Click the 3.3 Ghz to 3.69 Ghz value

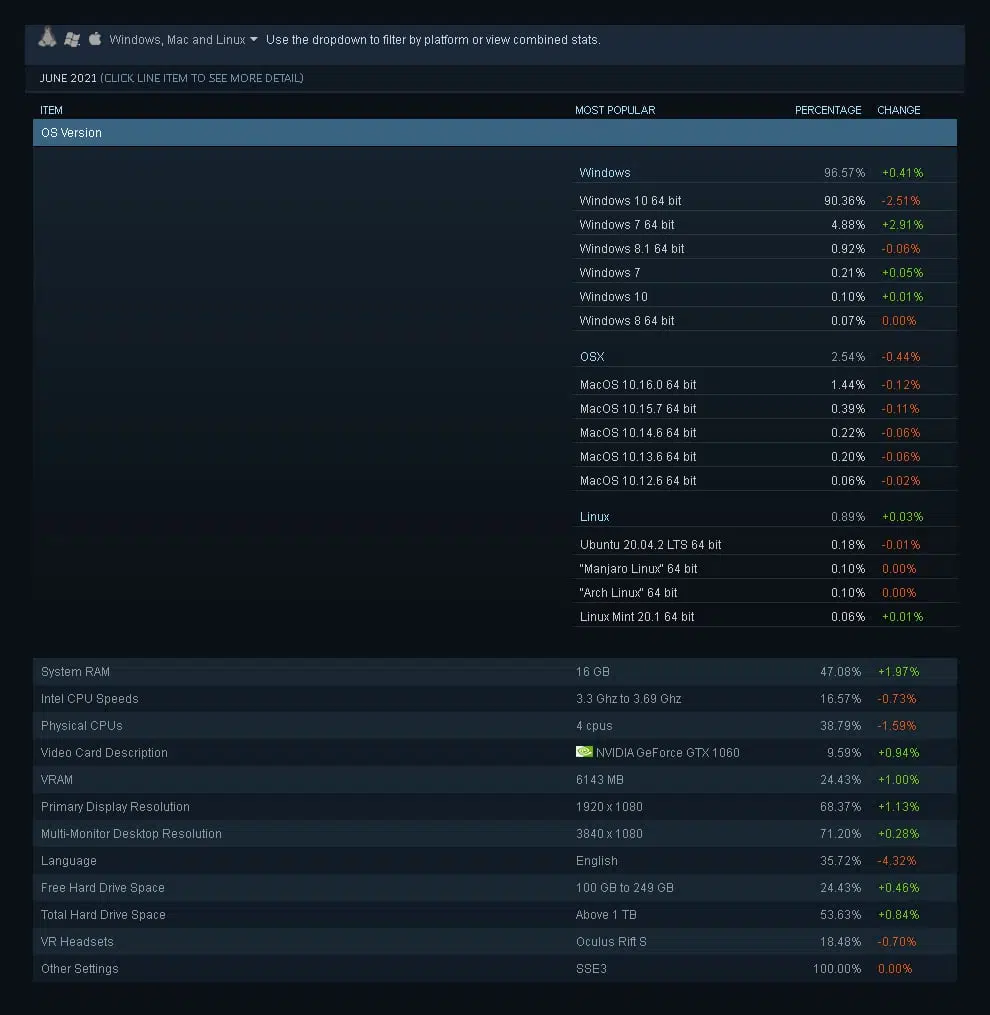pos(628,699)
